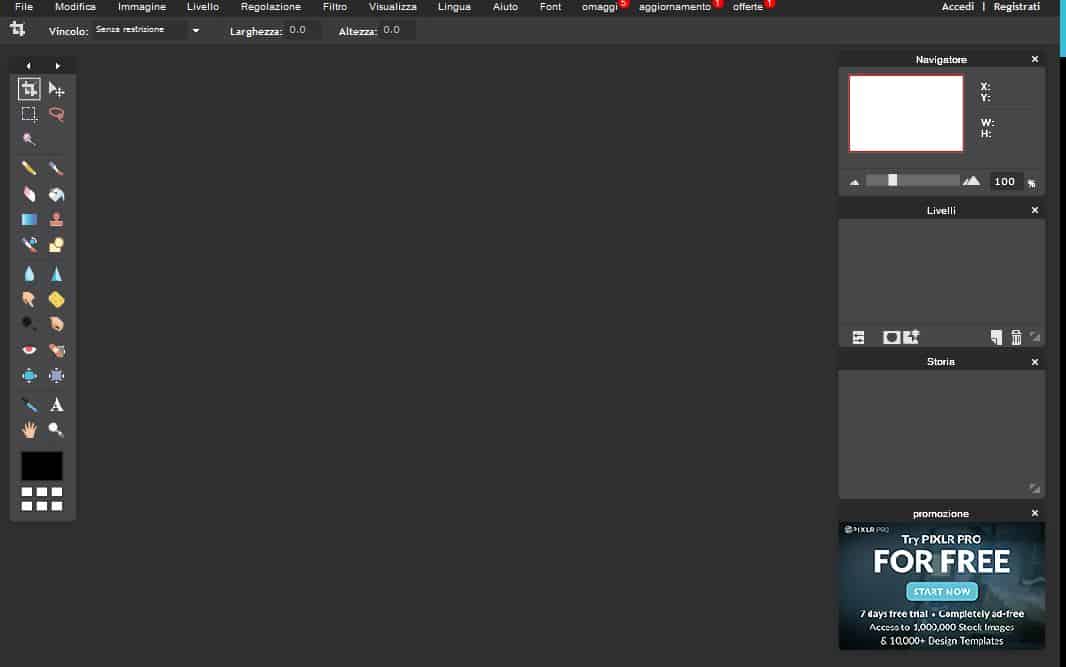Close the Storia panel
Image resolution: width=1066 pixels, height=667 pixels.
(x=1034, y=361)
